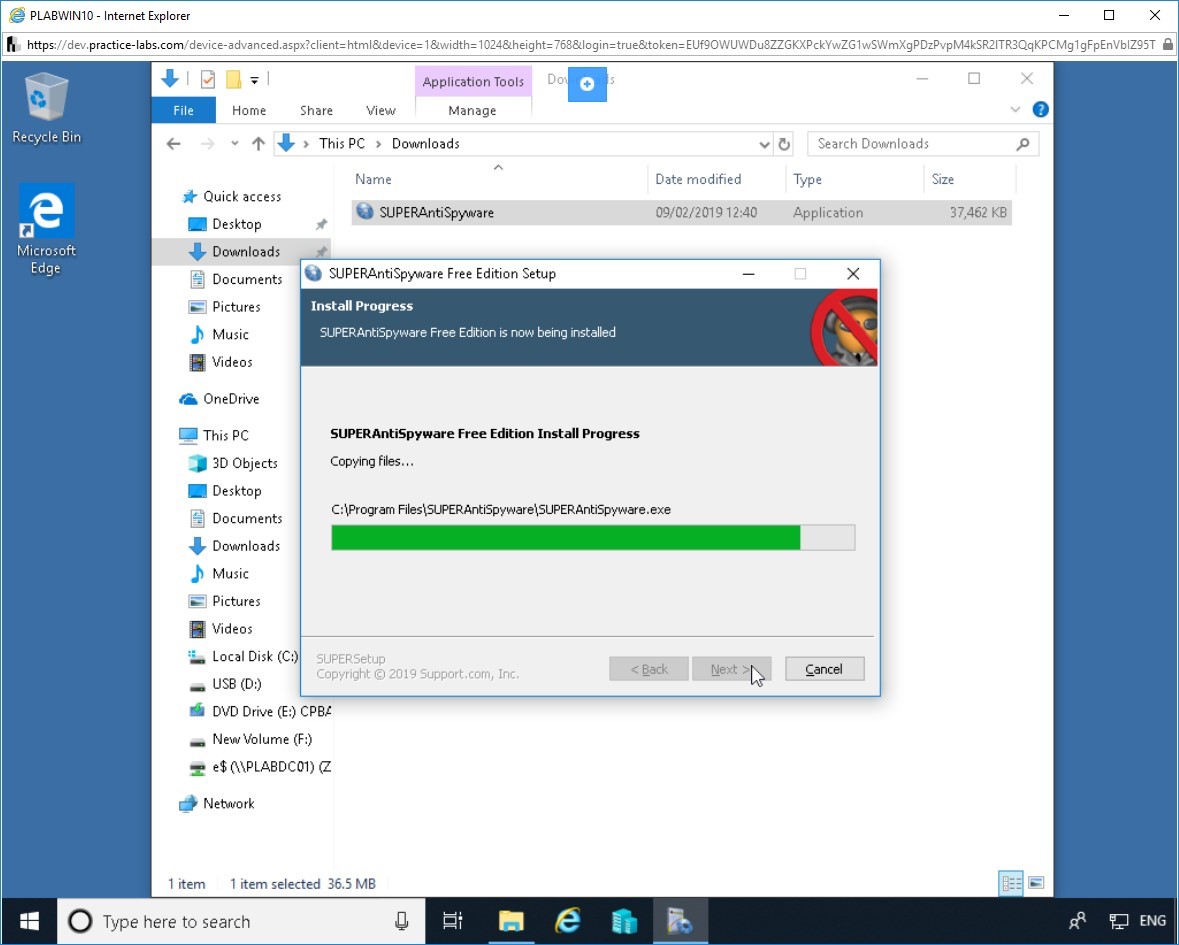Image resolution: width=1179 pixels, height=945 pixels.
Task: Click the New Folder icon in title bar
Action: pos(233,79)
